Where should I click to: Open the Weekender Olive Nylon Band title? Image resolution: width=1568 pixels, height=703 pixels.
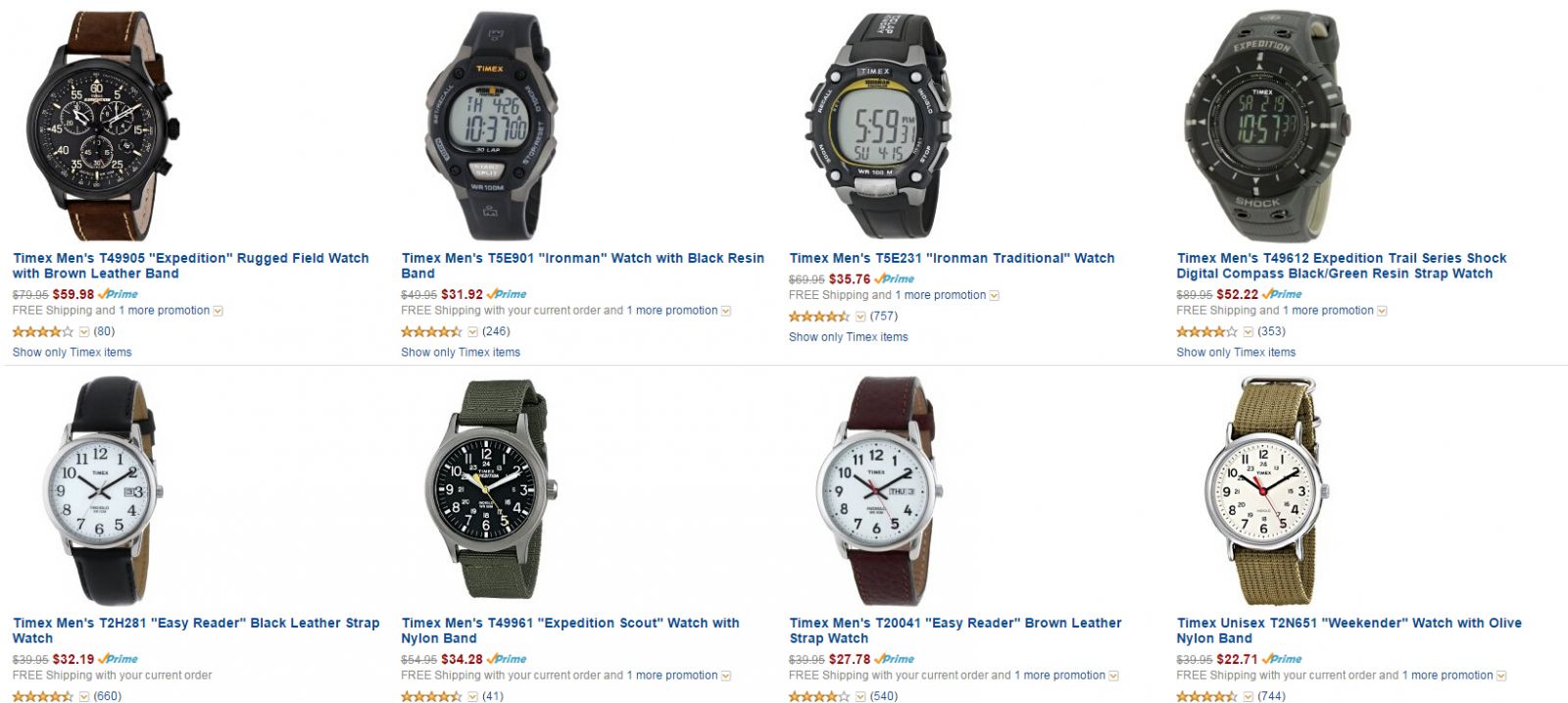pos(1349,630)
